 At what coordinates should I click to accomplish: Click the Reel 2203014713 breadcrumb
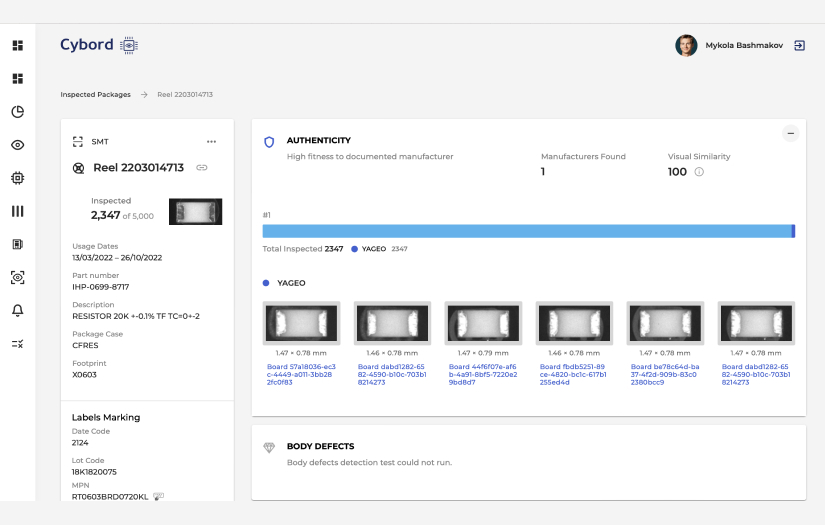coord(185,95)
